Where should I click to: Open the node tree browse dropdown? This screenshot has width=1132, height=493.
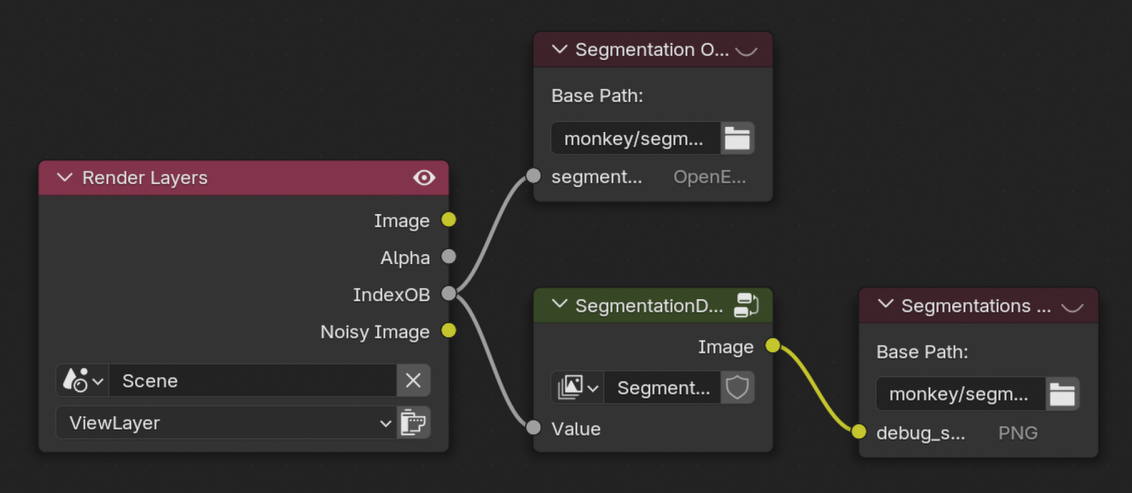tap(578, 387)
